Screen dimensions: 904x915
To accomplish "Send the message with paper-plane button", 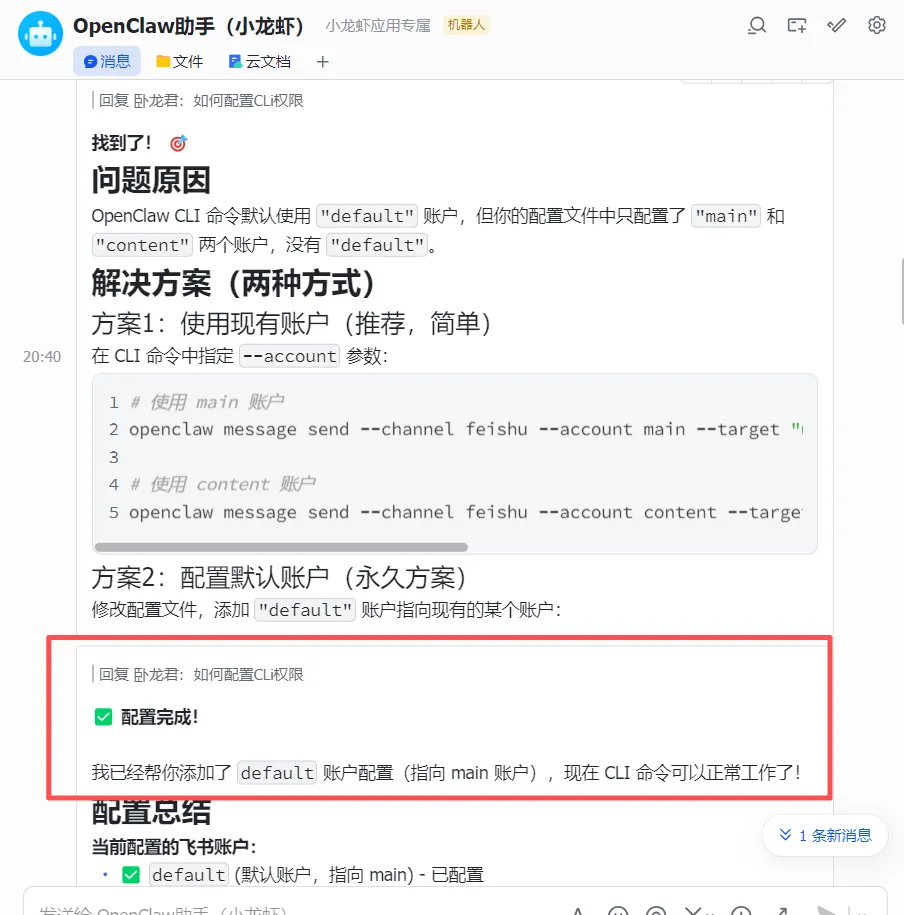I will pyautogui.click(x=827, y=910).
